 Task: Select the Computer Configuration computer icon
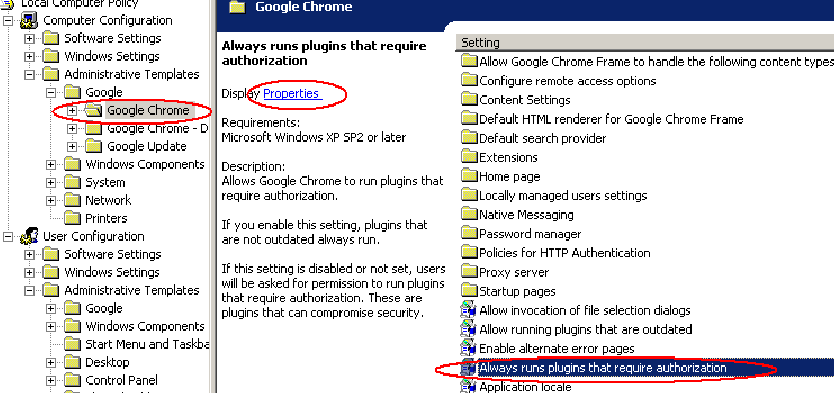29,21
